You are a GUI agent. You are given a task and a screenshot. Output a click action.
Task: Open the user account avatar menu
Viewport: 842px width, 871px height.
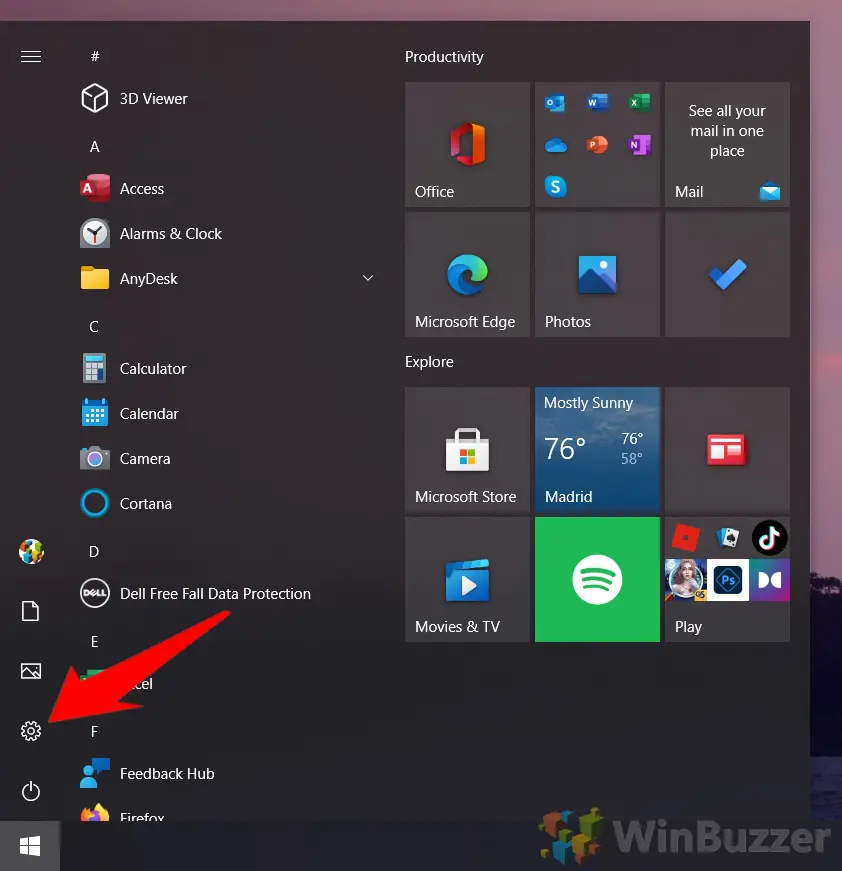[31, 552]
